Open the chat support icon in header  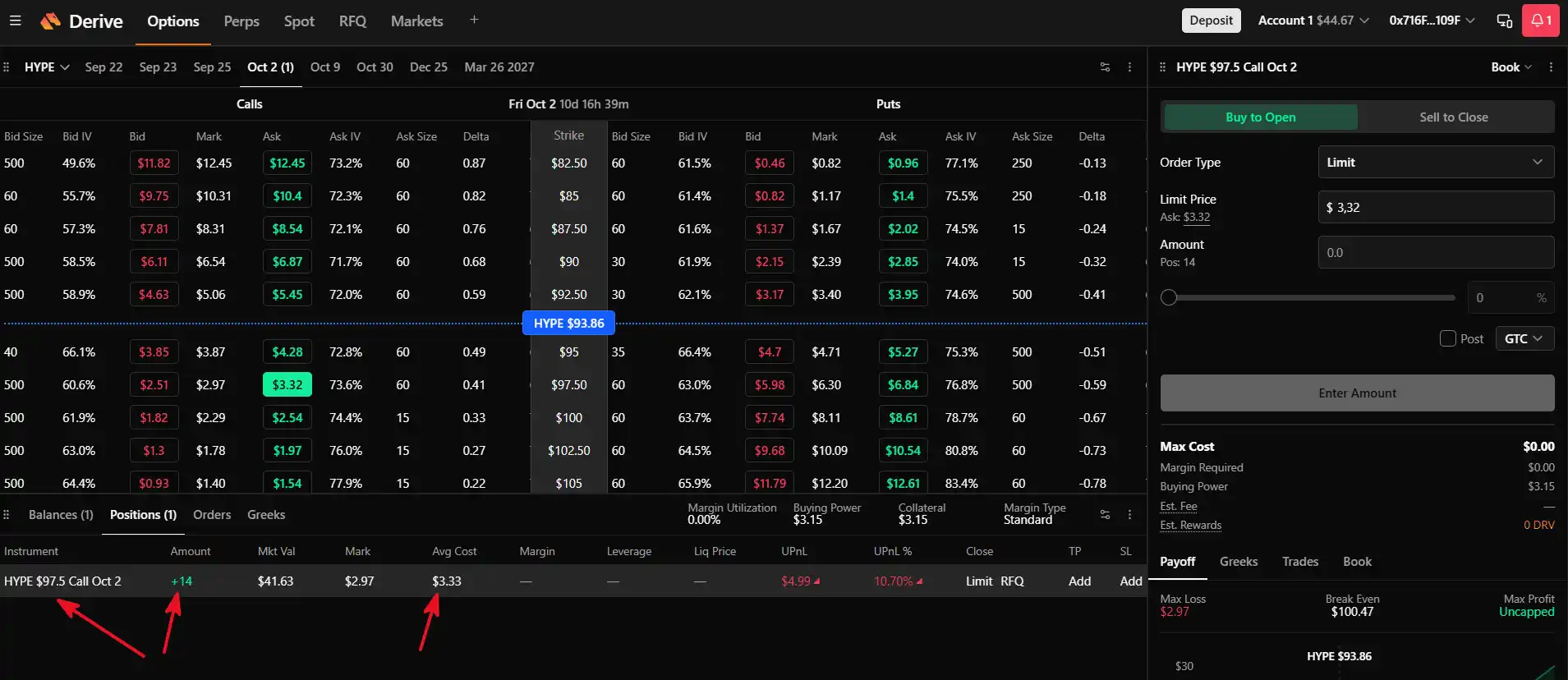click(x=1505, y=21)
